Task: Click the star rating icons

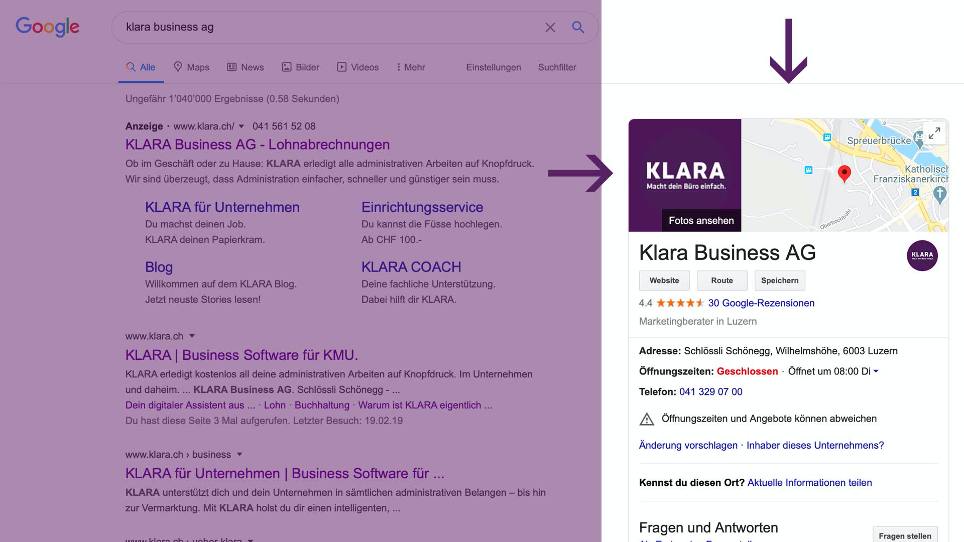Action: [x=680, y=303]
